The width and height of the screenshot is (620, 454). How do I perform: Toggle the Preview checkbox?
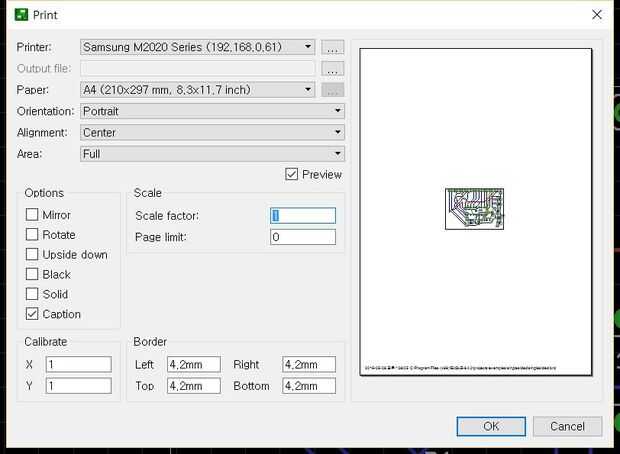point(291,174)
